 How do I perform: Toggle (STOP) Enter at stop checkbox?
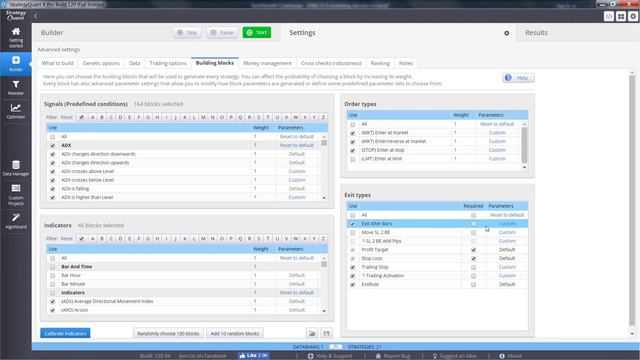pos(353,151)
